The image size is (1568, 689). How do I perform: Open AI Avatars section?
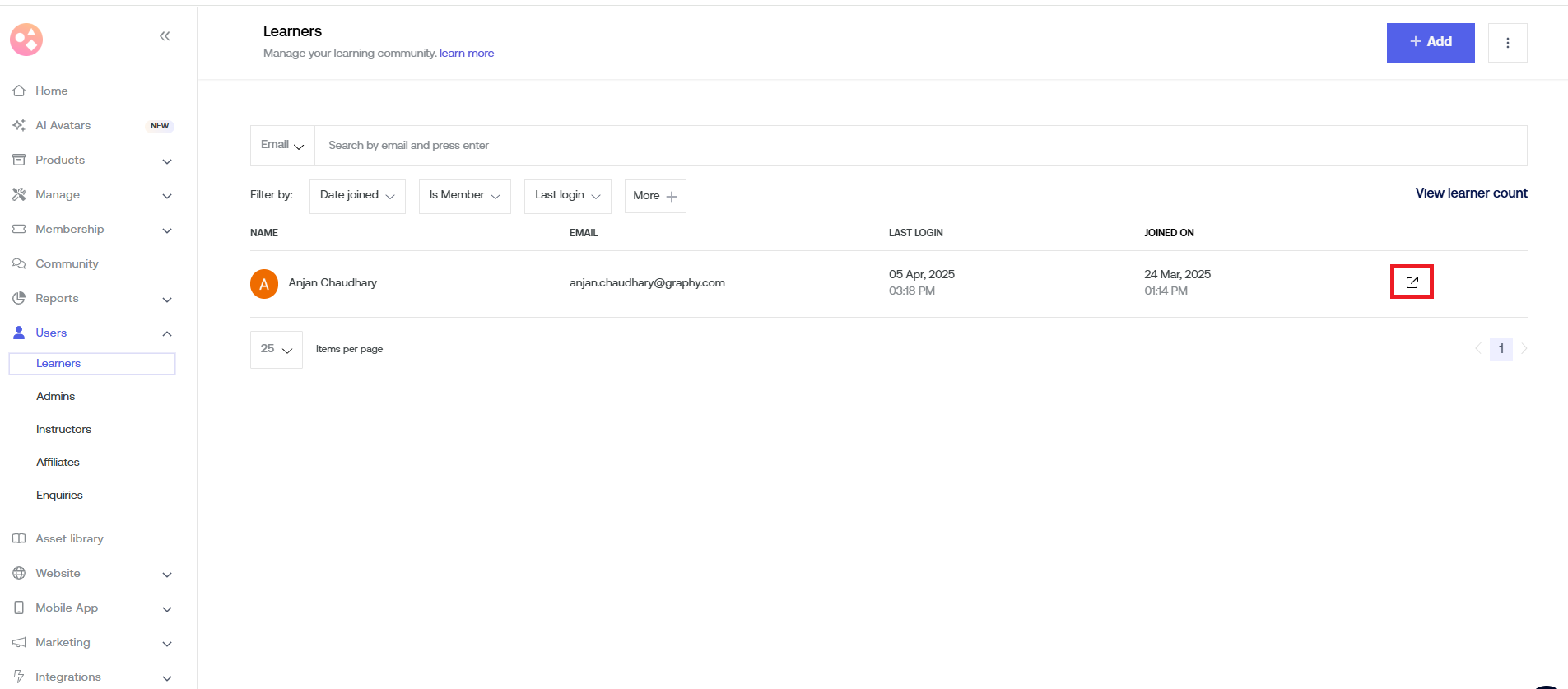[63, 125]
